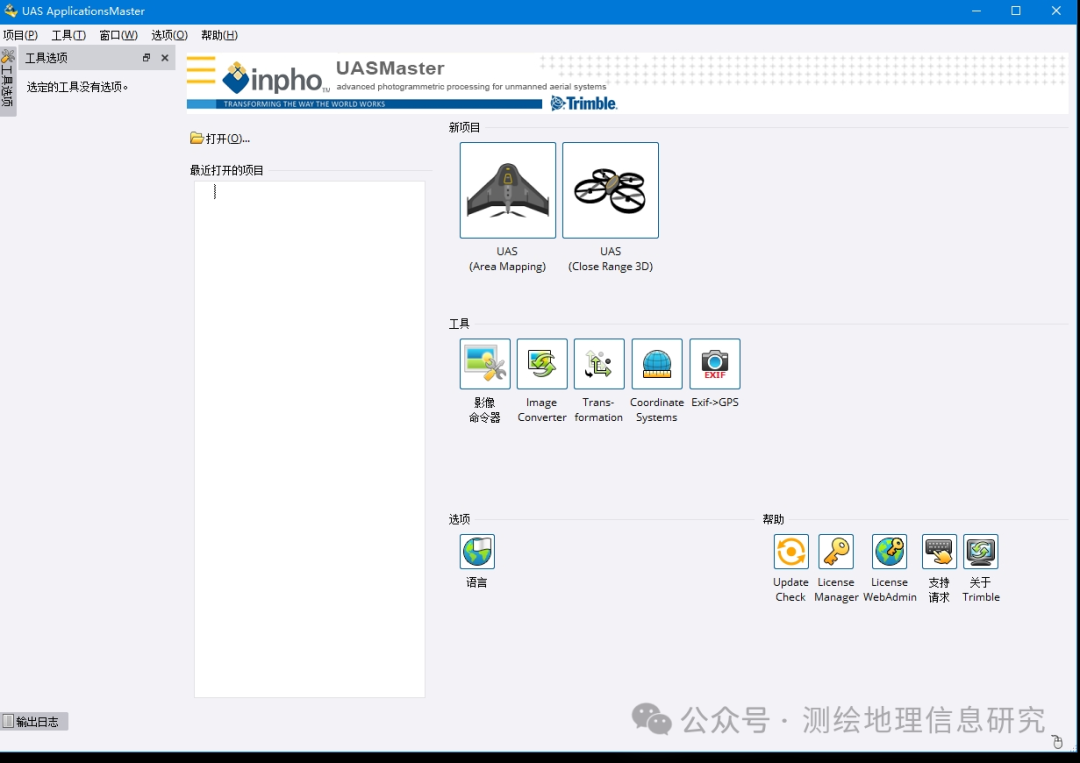
Task: Start a UAS Close Range 3D project
Action: (x=610, y=190)
